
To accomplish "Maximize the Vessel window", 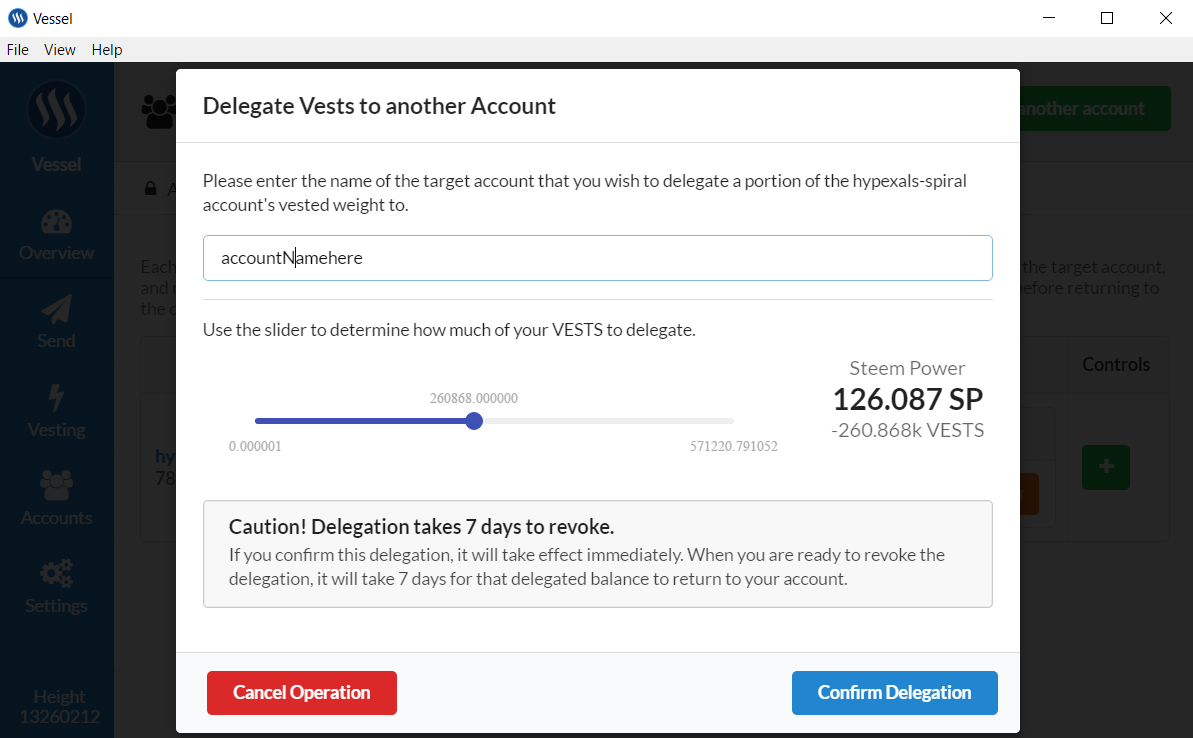I will 1107,18.
